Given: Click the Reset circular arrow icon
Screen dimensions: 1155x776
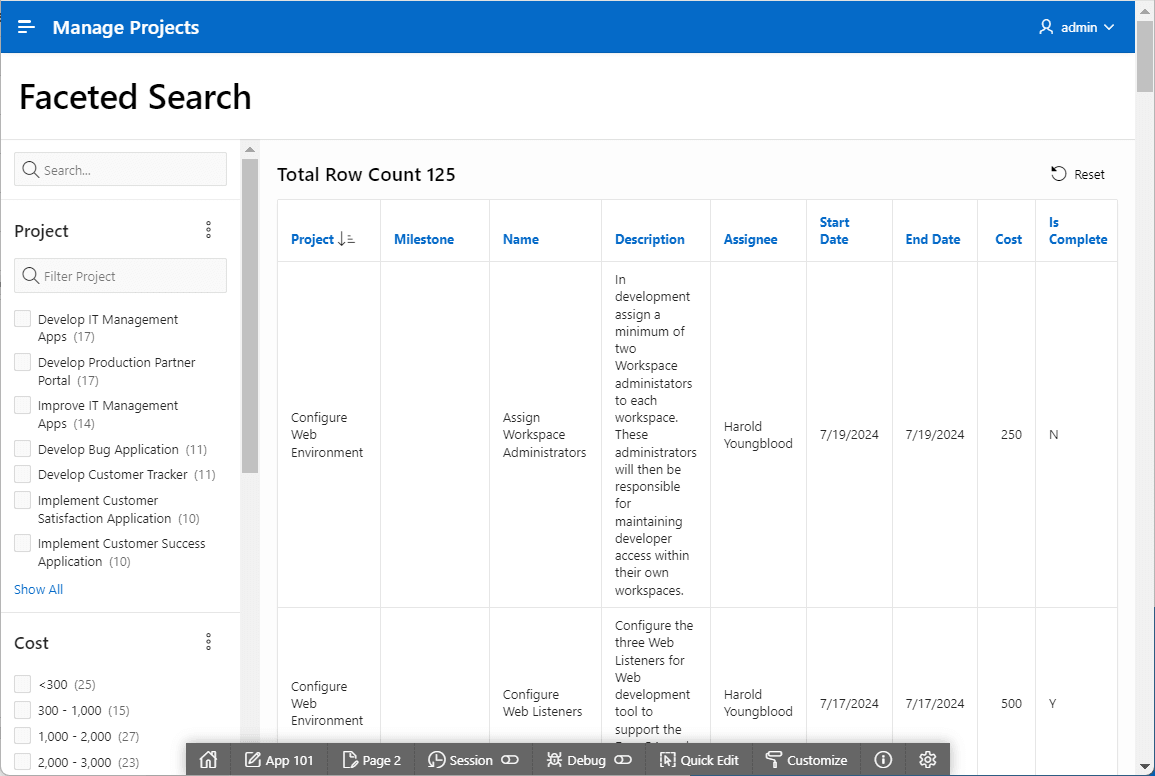Looking at the screenshot, I should click(1059, 174).
